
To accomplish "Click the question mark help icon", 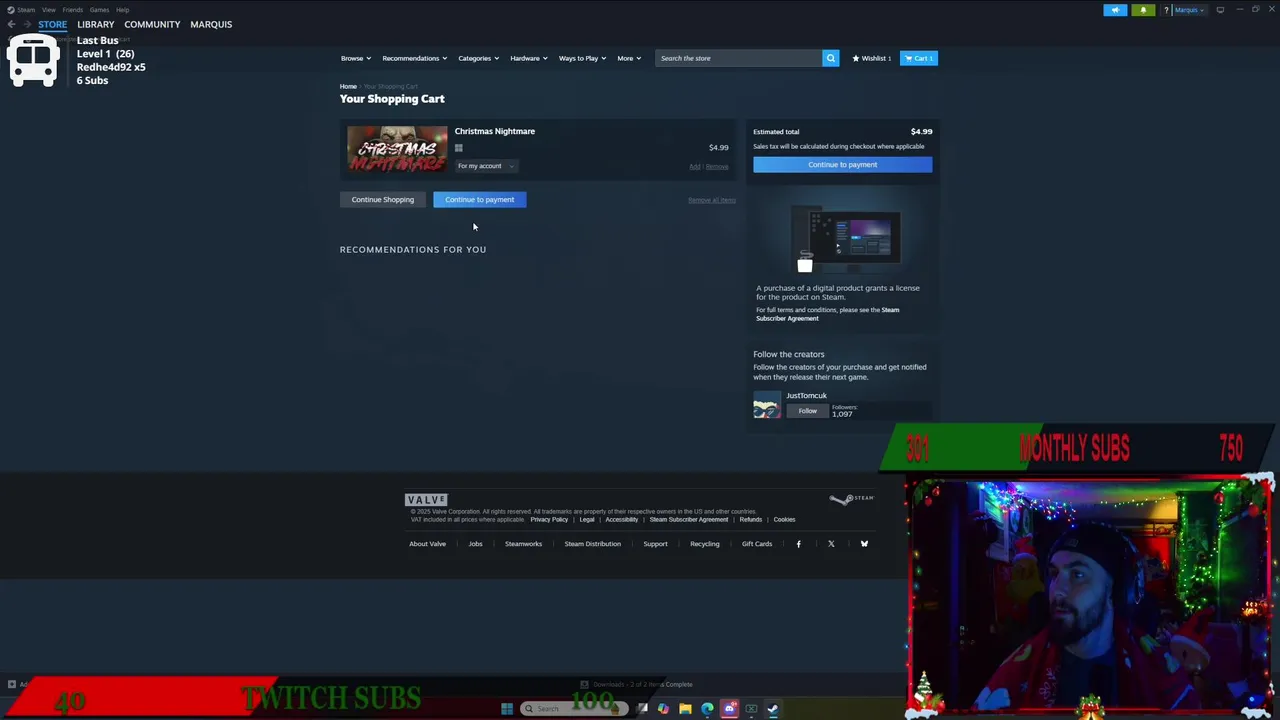I will [1166, 10].
